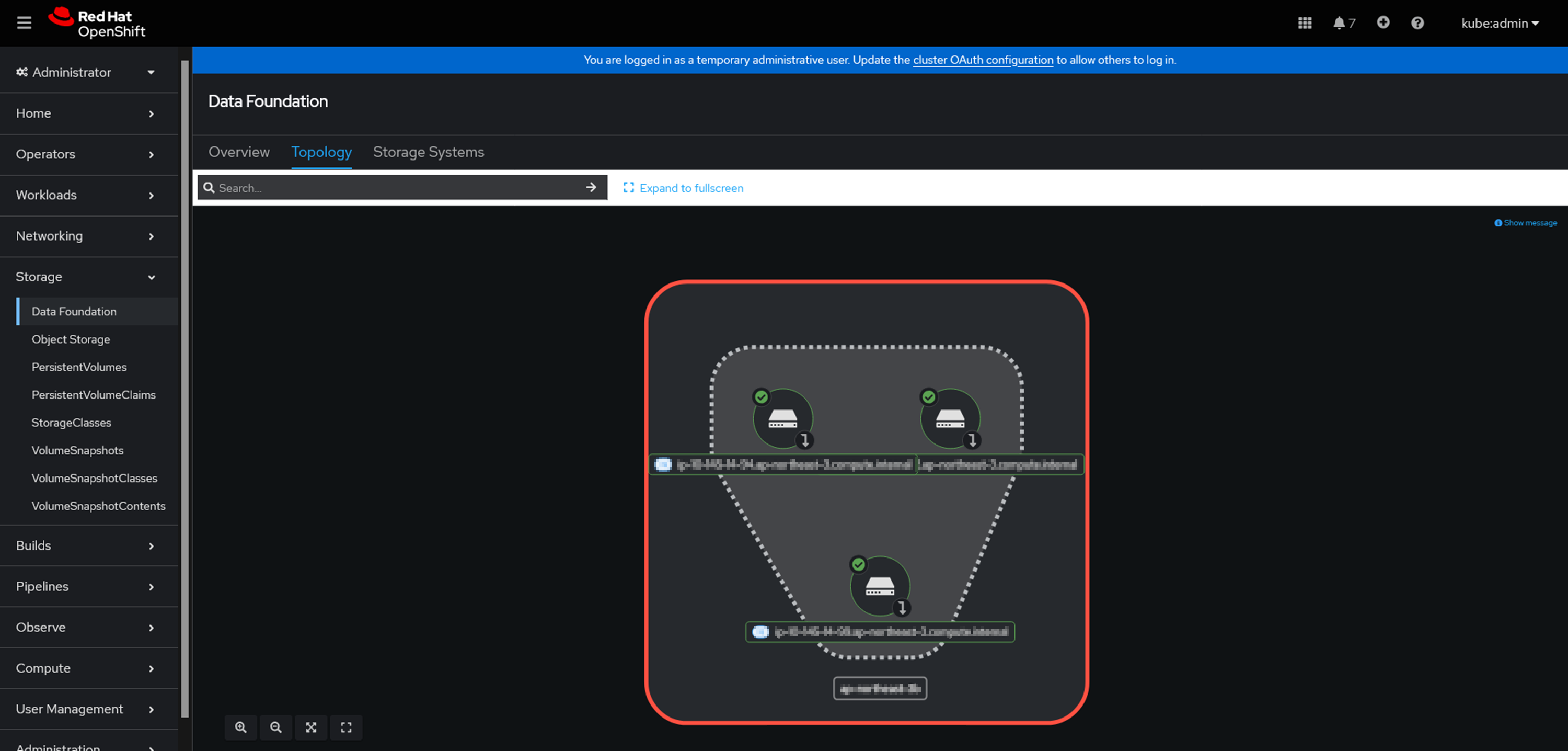Open the application launcher grid
Image resolution: width=1568 pixels, height=751 pixels.
click(x=1305, y=23)
